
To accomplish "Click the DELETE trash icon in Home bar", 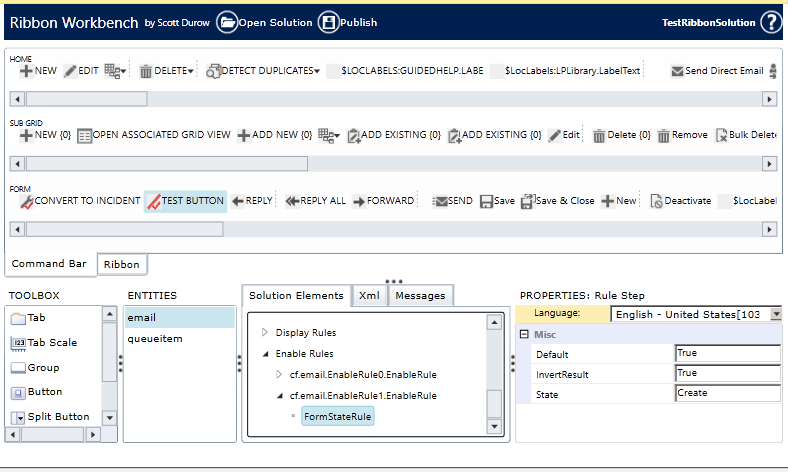I will click(x=146, y=71).
